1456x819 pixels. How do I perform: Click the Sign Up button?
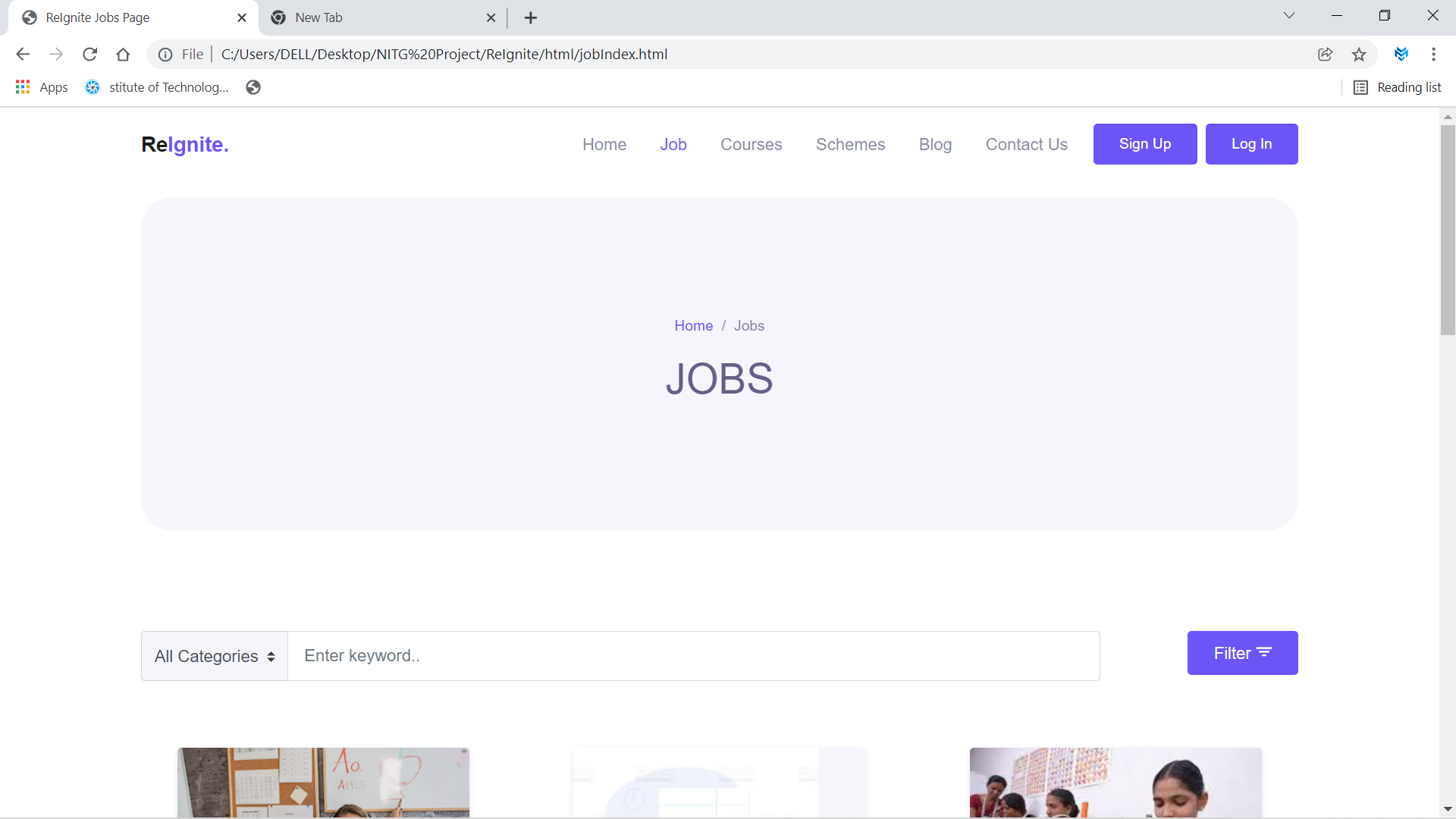(x=1144, y=144)
